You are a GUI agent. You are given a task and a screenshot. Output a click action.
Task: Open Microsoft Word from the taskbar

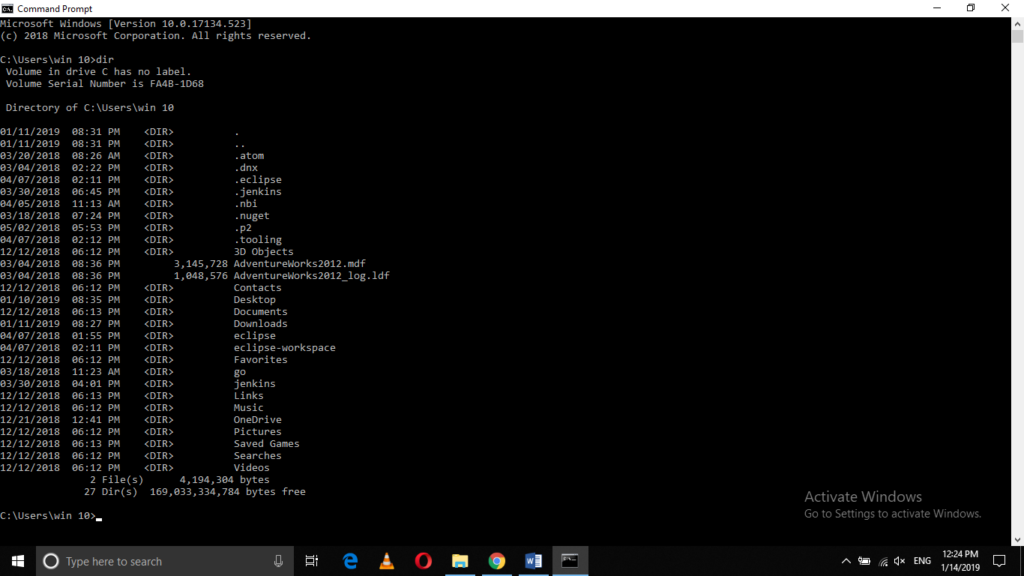533,561
